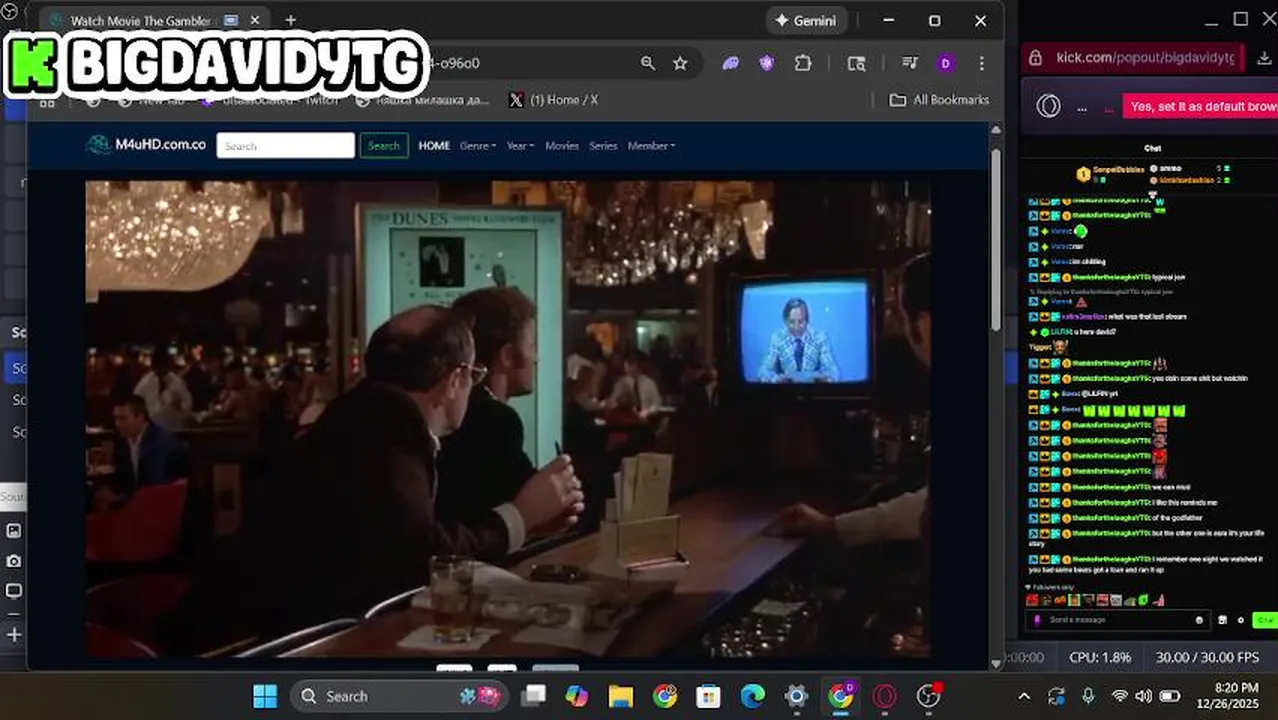Image resolution: width=1278 pixels, height=720 pixels.
Task: Open the volume speaker tray icon
Action: (x=1144, y=696)
